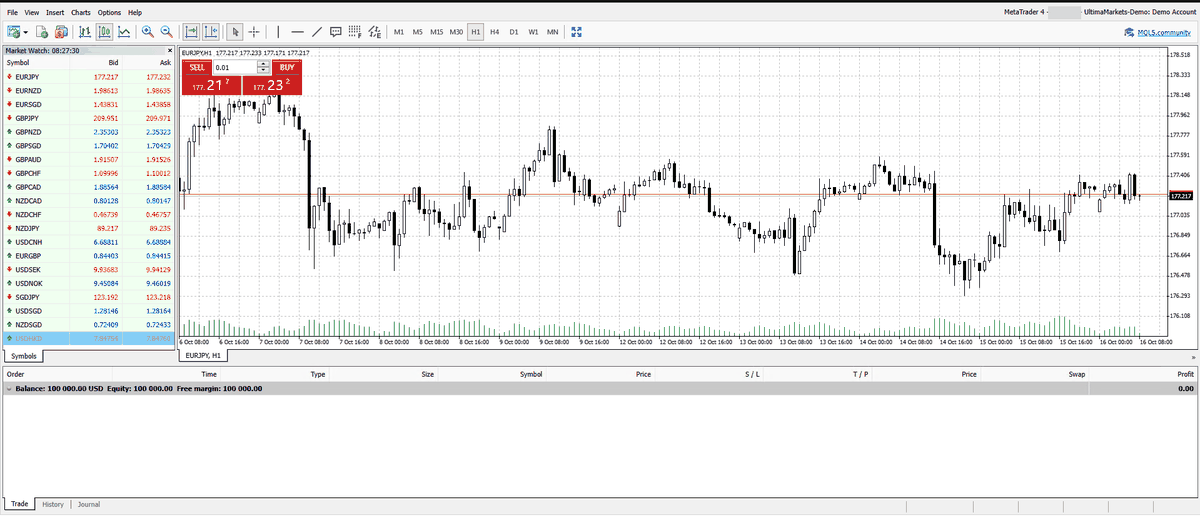Zoom in on the chart
Image resolution: width=1200 pixels, height=520 pixels.
(x=148, y=32)
